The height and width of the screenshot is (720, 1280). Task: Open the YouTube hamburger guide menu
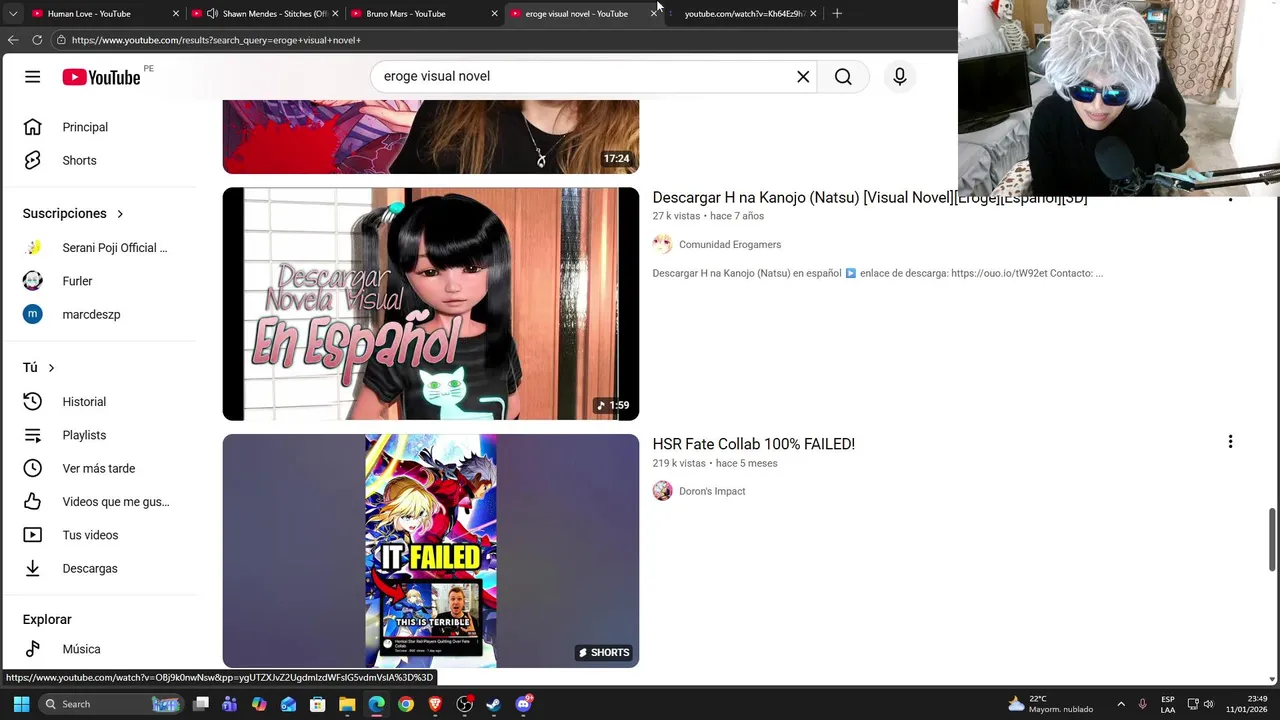tap(33, 77)
